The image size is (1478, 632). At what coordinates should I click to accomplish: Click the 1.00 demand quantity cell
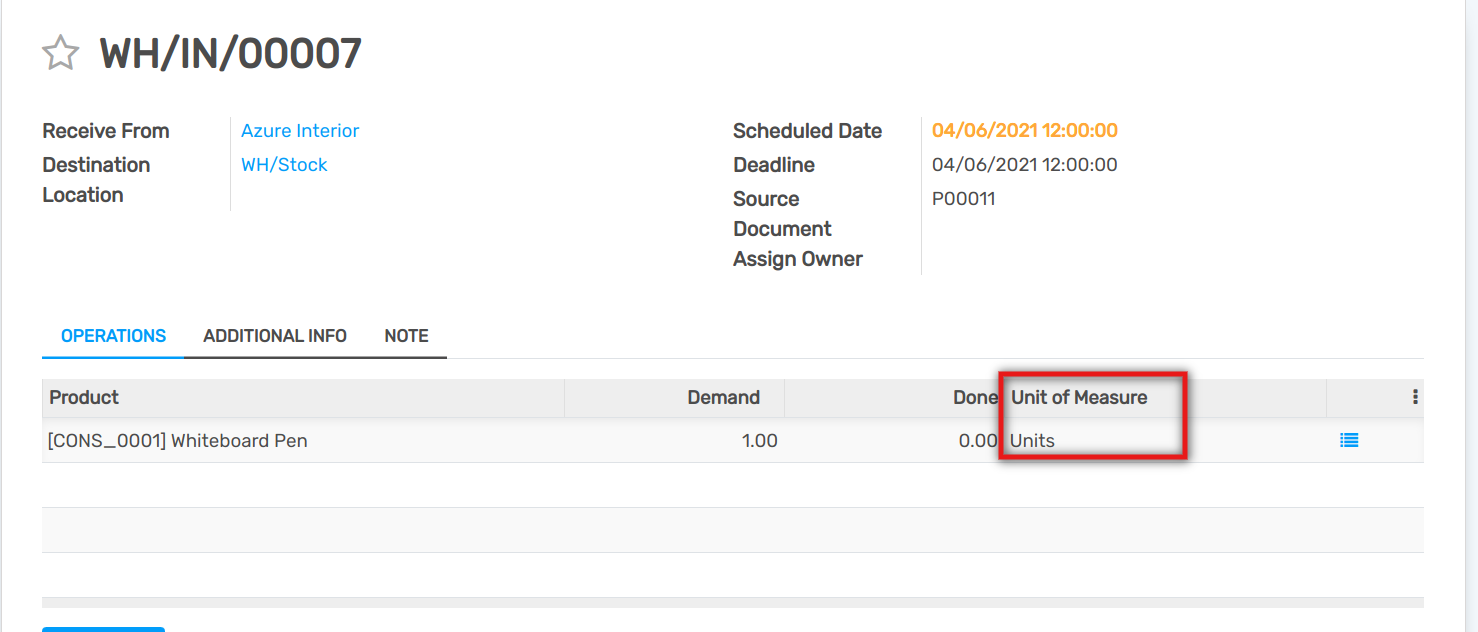pyautogui.click(x=759, y=440)
